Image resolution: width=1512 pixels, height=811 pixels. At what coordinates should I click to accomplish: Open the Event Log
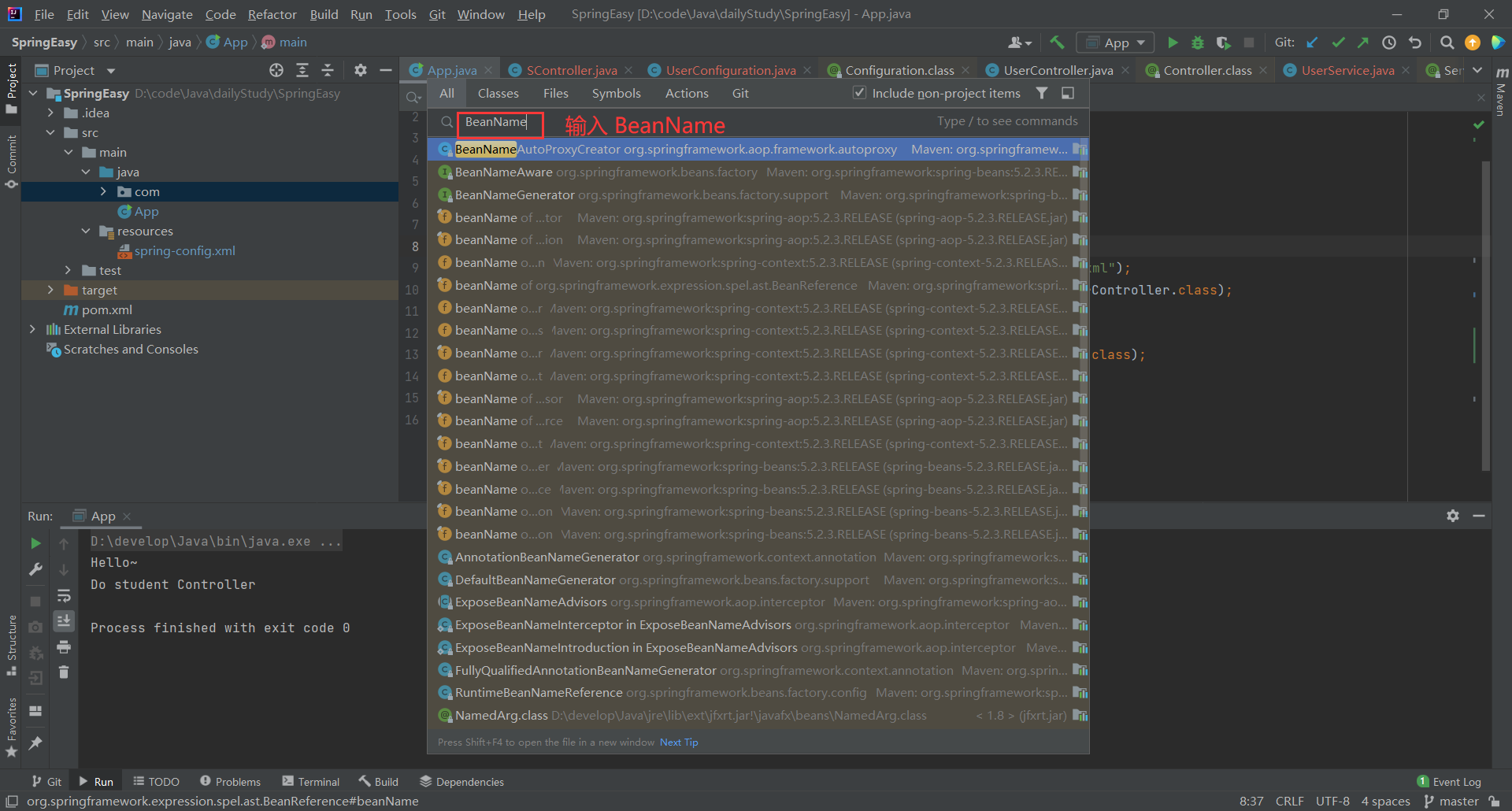[x=1449, y=782]
